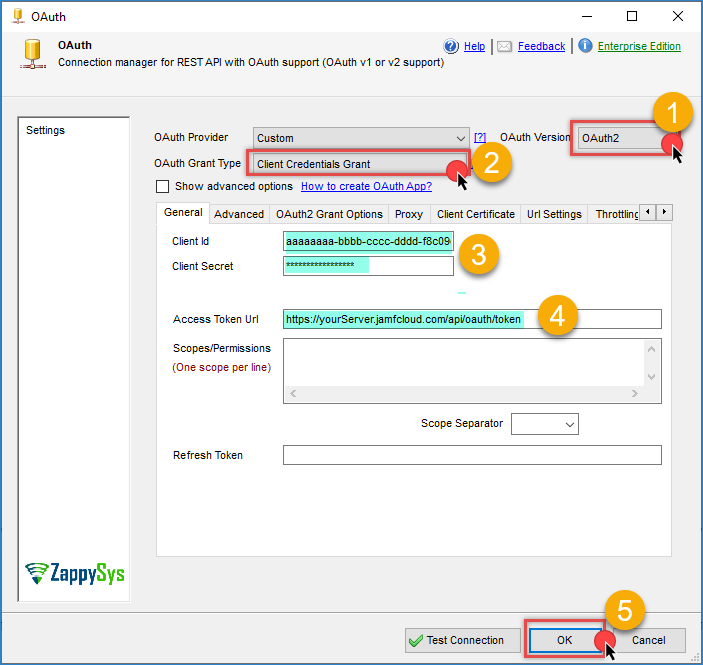This screenshot has width=703, height=665.
Task: Open the OAuth Provider dropdown
Action: 460,138
